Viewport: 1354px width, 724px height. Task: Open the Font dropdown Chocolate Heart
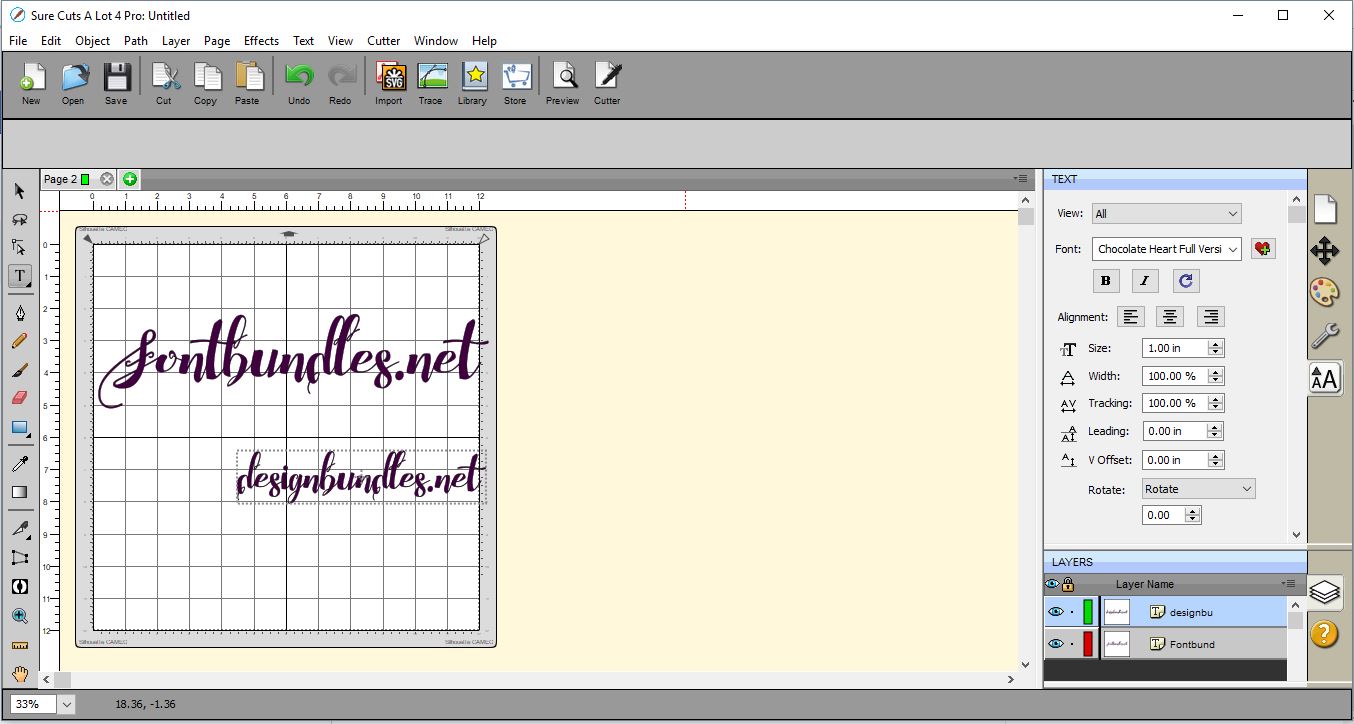pyautogui.click(x=1166, y=249)
